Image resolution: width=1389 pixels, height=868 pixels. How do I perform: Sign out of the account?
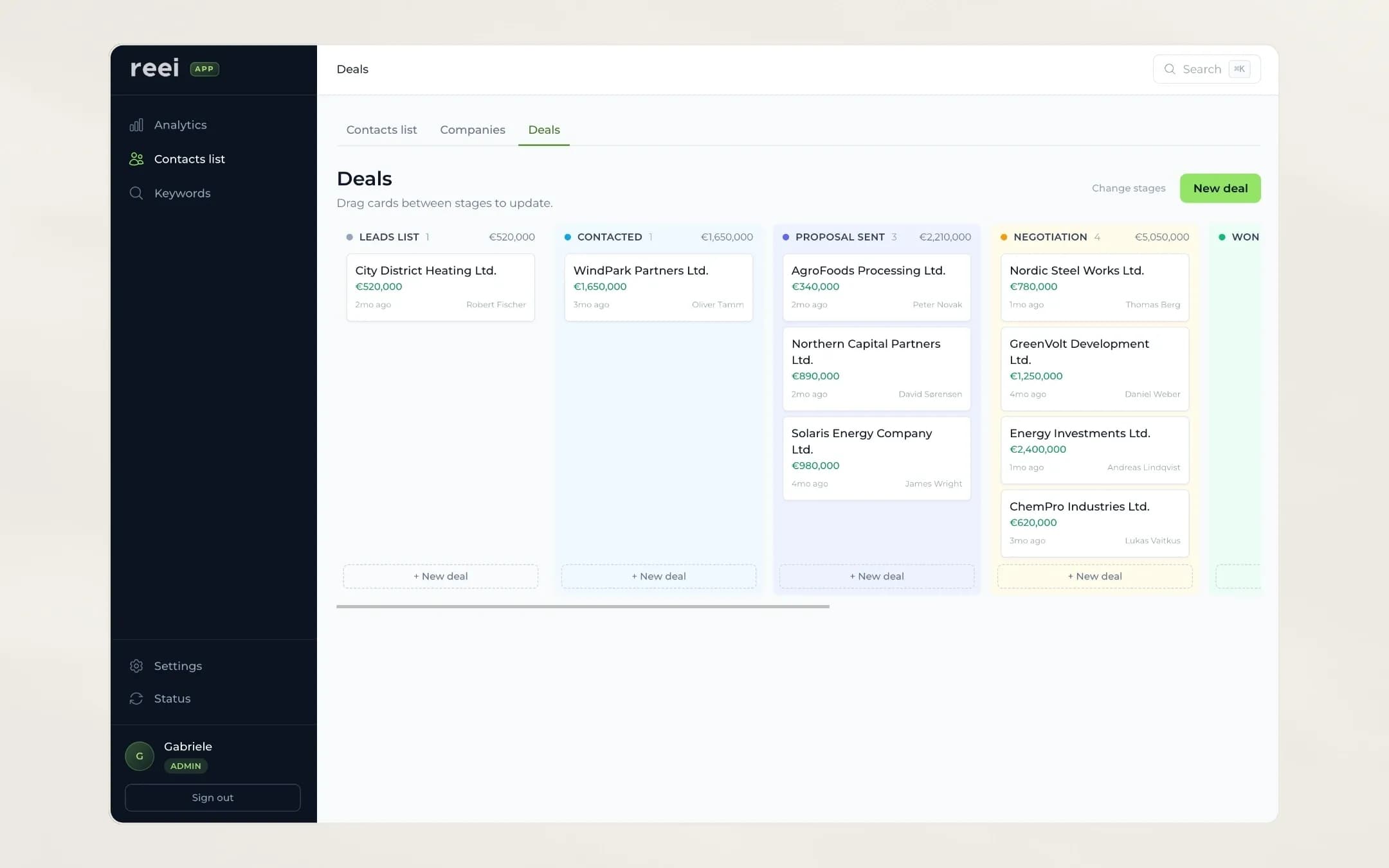tap(213, 797)
